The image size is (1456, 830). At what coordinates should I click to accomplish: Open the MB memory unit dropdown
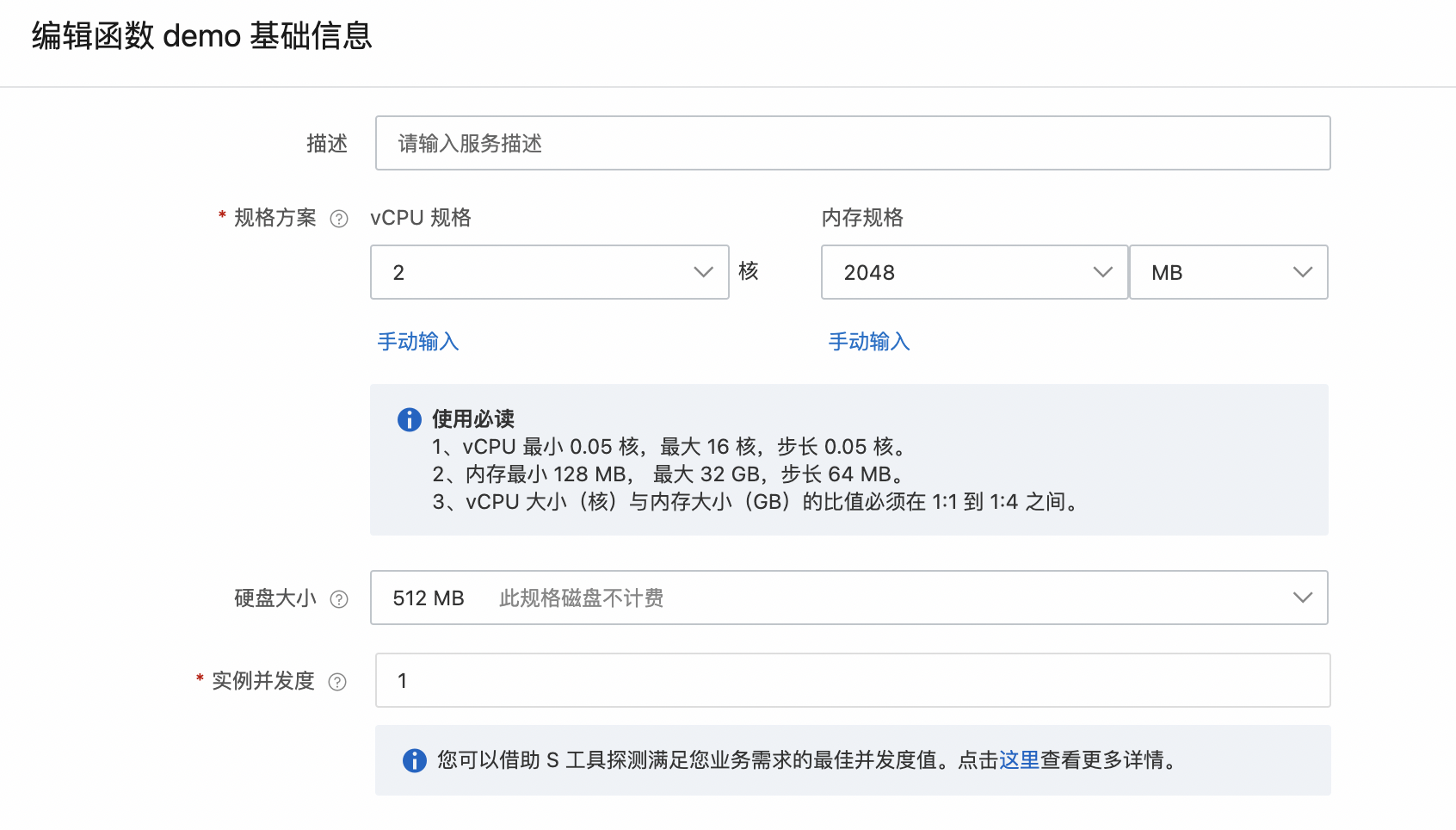point(1229,272)
